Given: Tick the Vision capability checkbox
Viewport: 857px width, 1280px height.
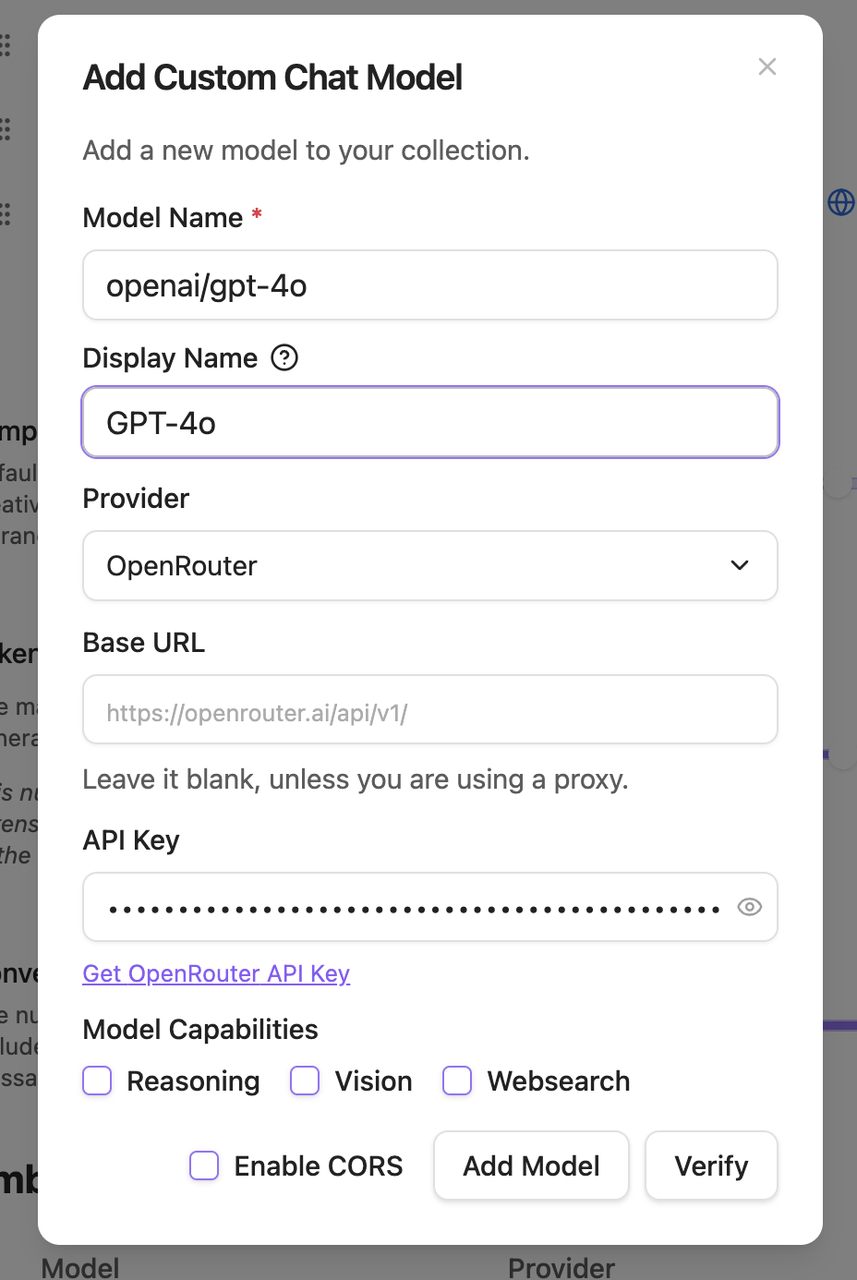Looking at the screenshot, I should coord(305,1081).
